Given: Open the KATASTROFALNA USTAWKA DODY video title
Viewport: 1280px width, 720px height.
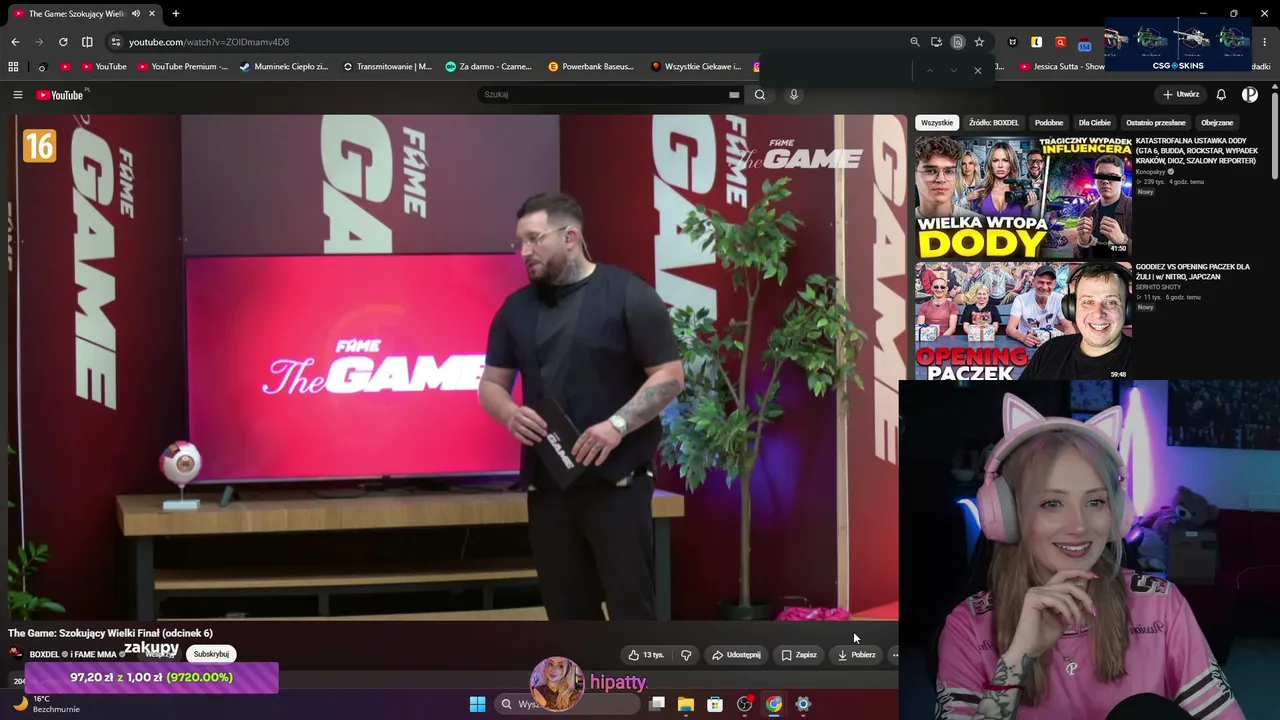Looking at the screenshot, I should pyautogui.click(x=1197, y=151).
